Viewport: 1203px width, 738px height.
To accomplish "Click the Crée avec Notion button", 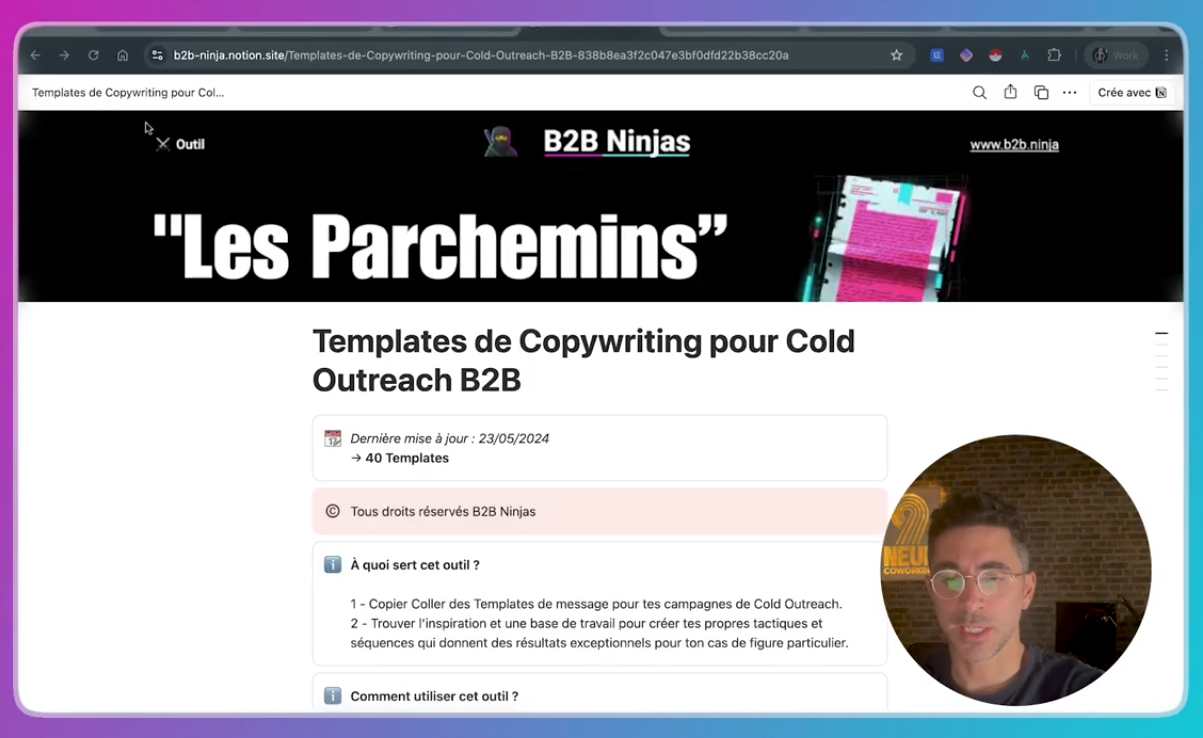I will (x=1132, y=93).
